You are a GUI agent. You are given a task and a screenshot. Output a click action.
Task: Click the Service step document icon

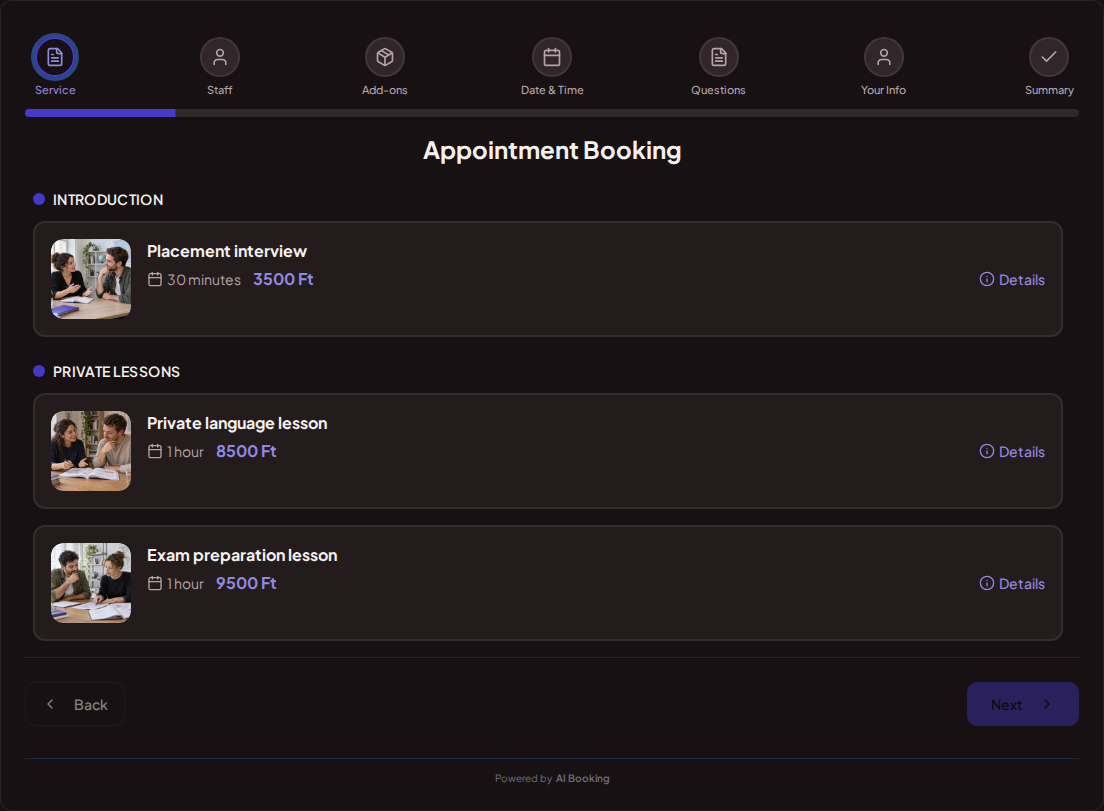tap(55, 57)
